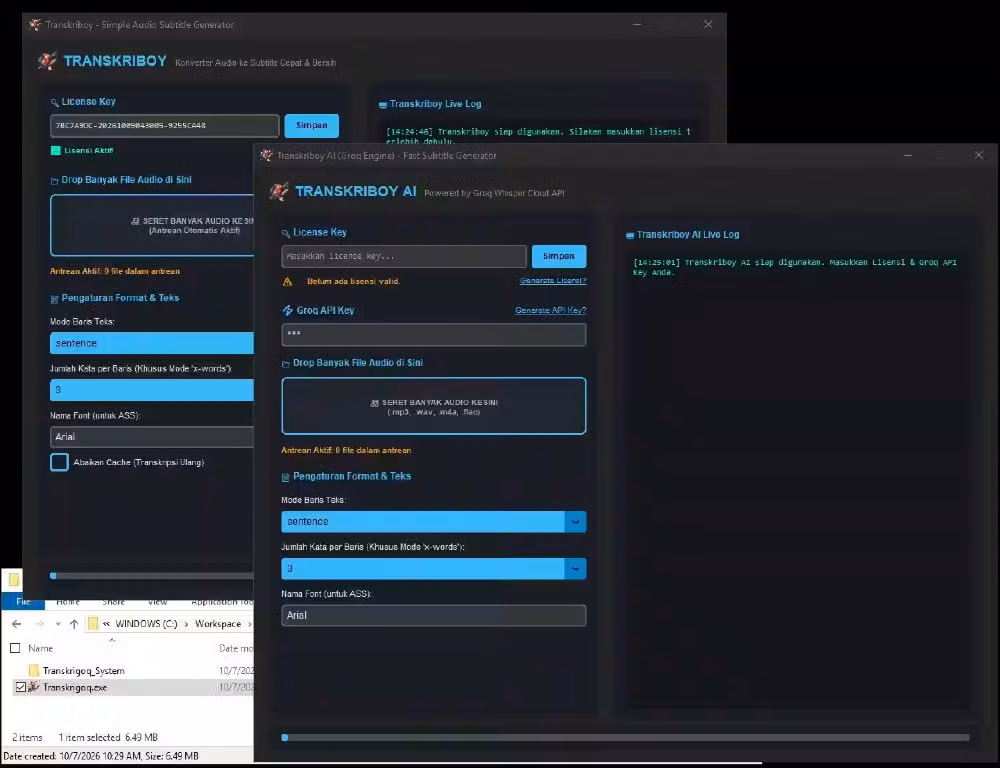
Task: Click music icon inside back window drop zone
Action: point(135,221)
